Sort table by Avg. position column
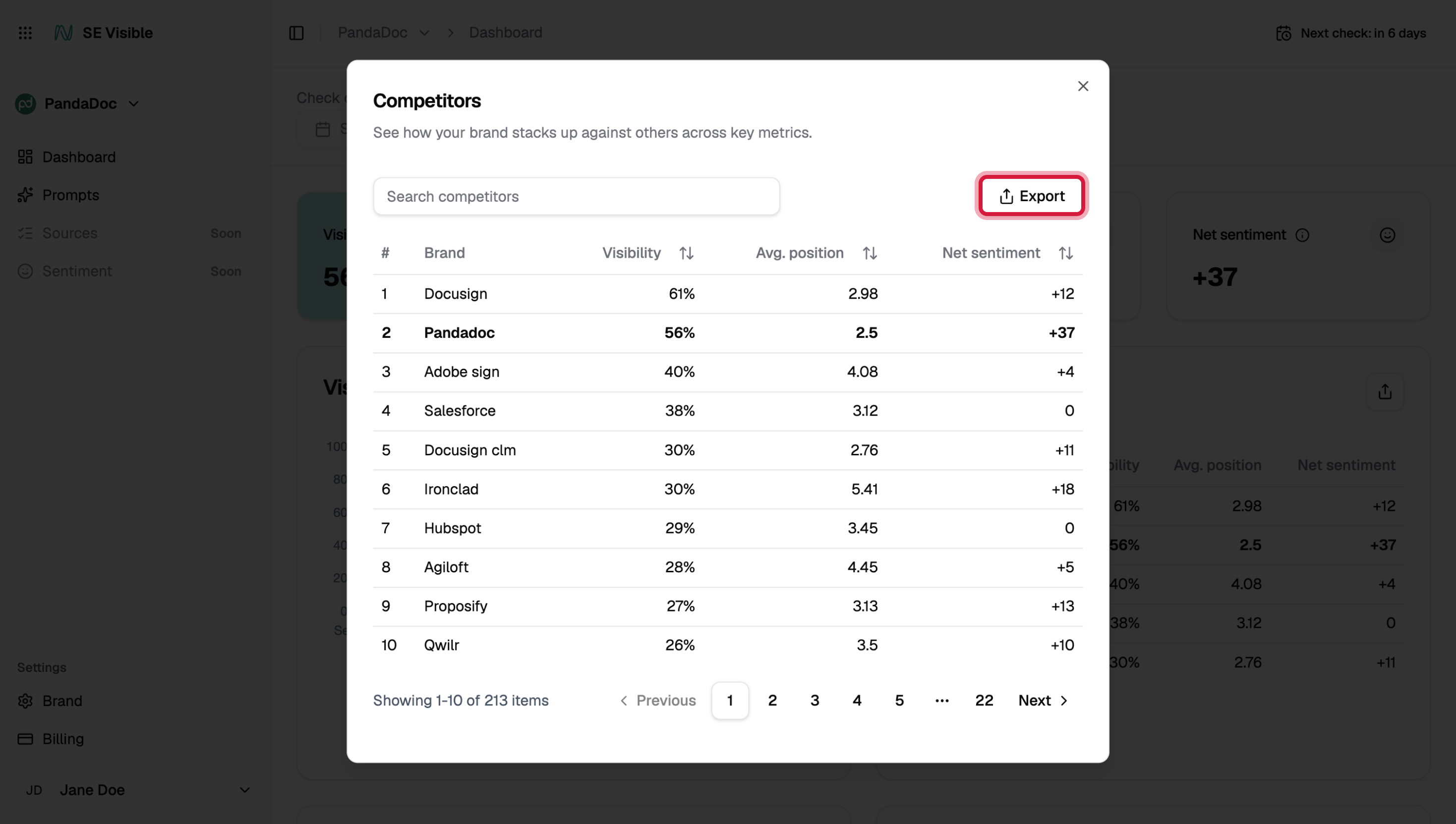 870,253
